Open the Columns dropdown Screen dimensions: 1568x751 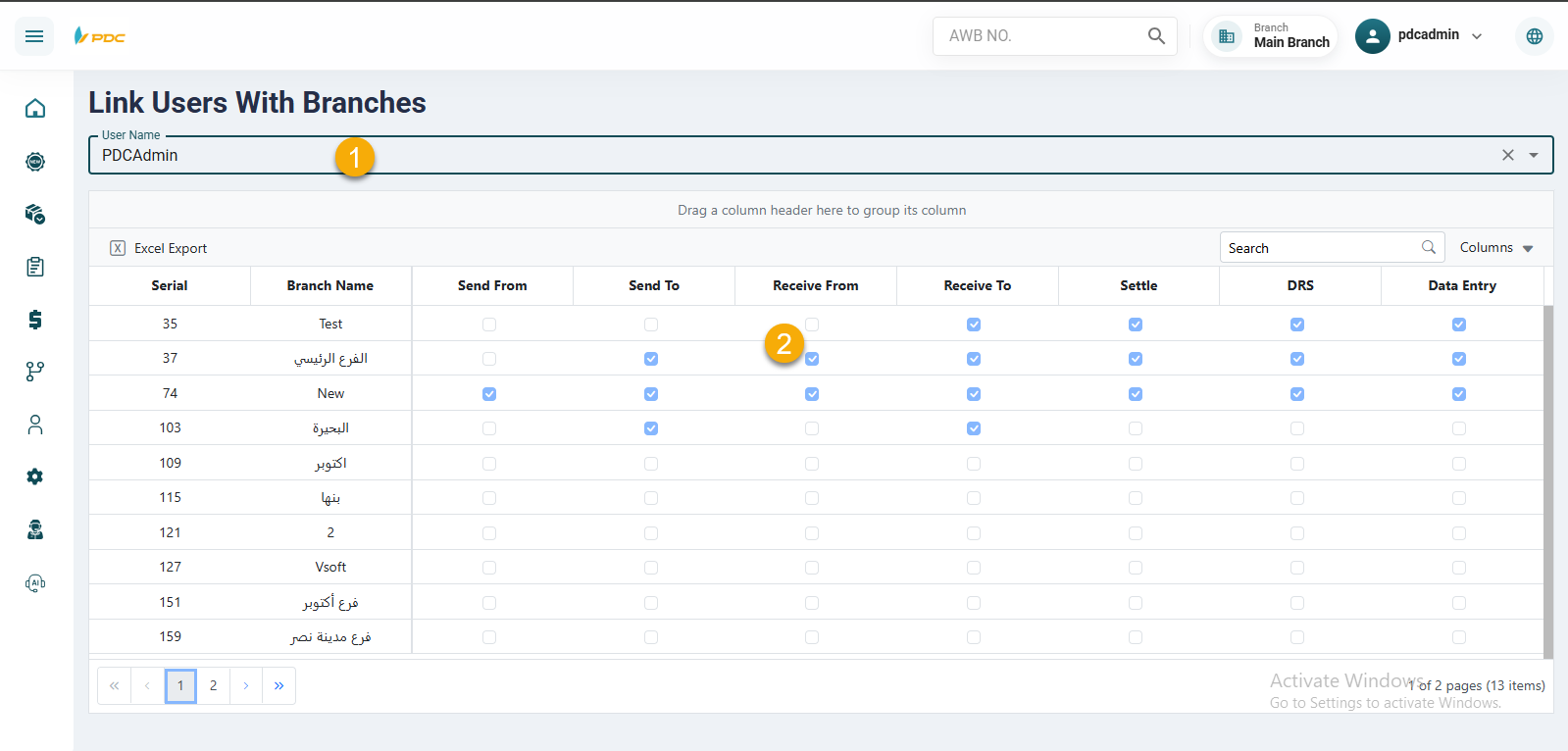(x=1495, y=248)
